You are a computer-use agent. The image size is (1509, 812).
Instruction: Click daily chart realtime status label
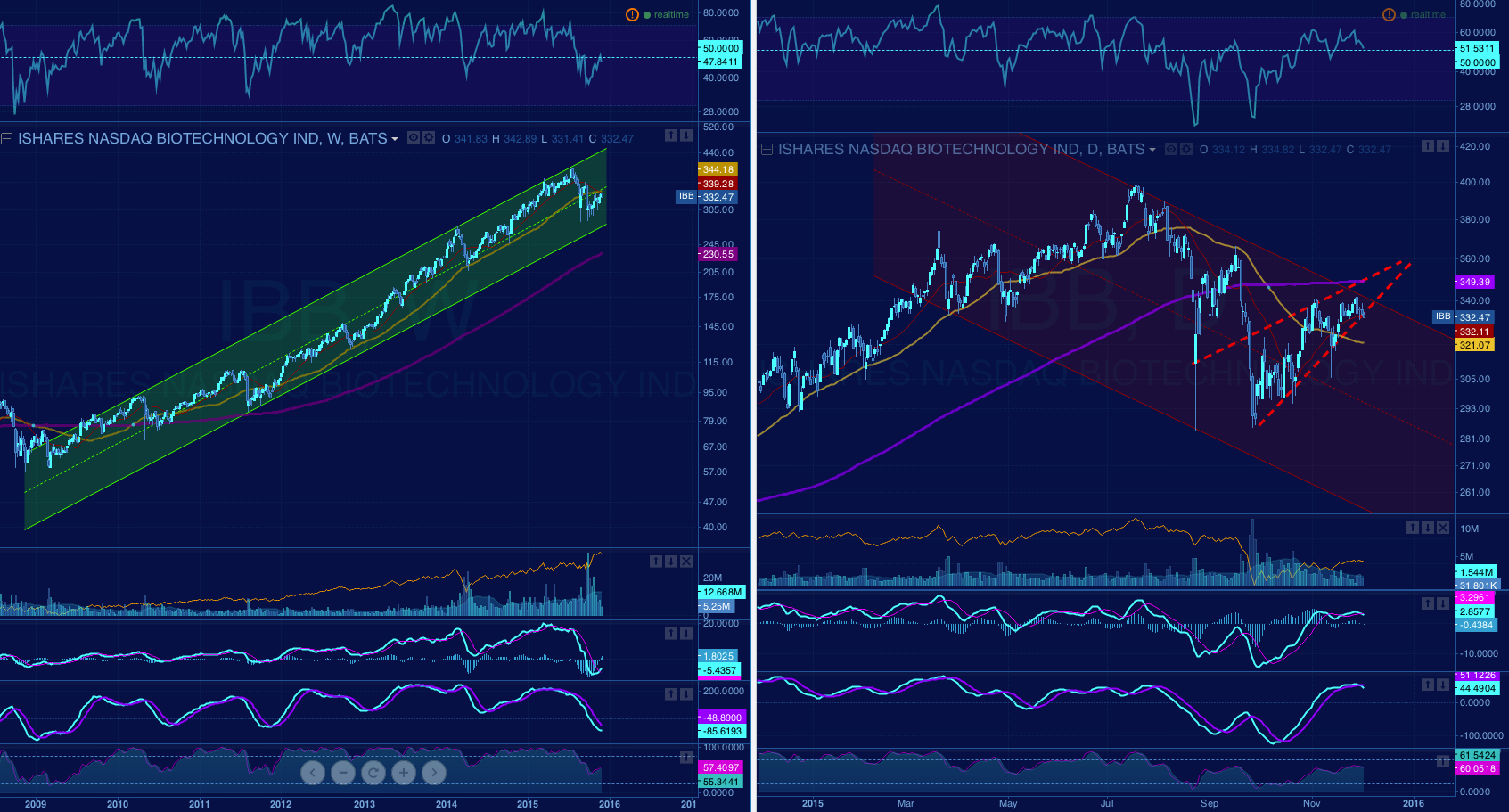(1428, 15)
